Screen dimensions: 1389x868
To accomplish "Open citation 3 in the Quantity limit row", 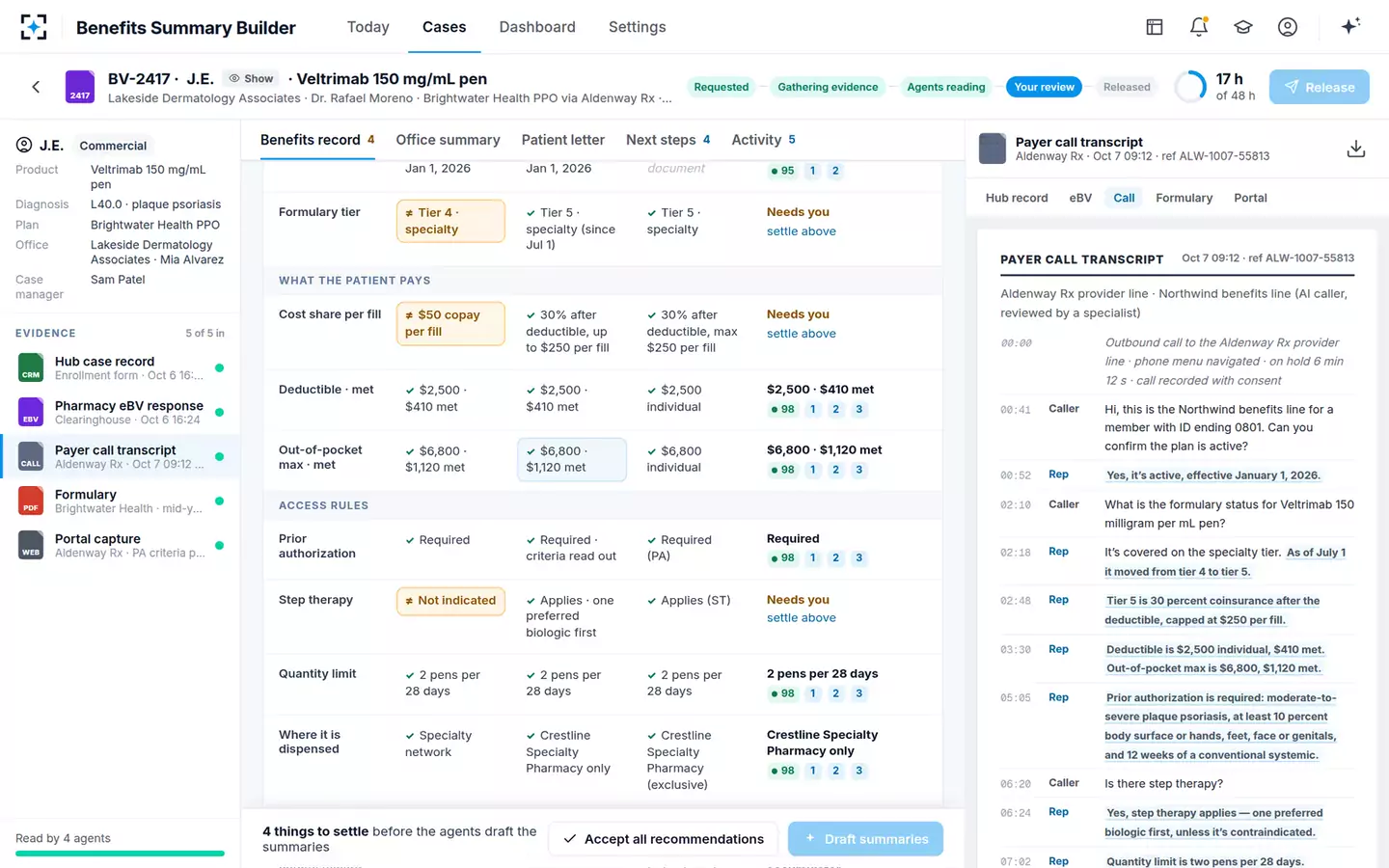I will tap(859, 693).
